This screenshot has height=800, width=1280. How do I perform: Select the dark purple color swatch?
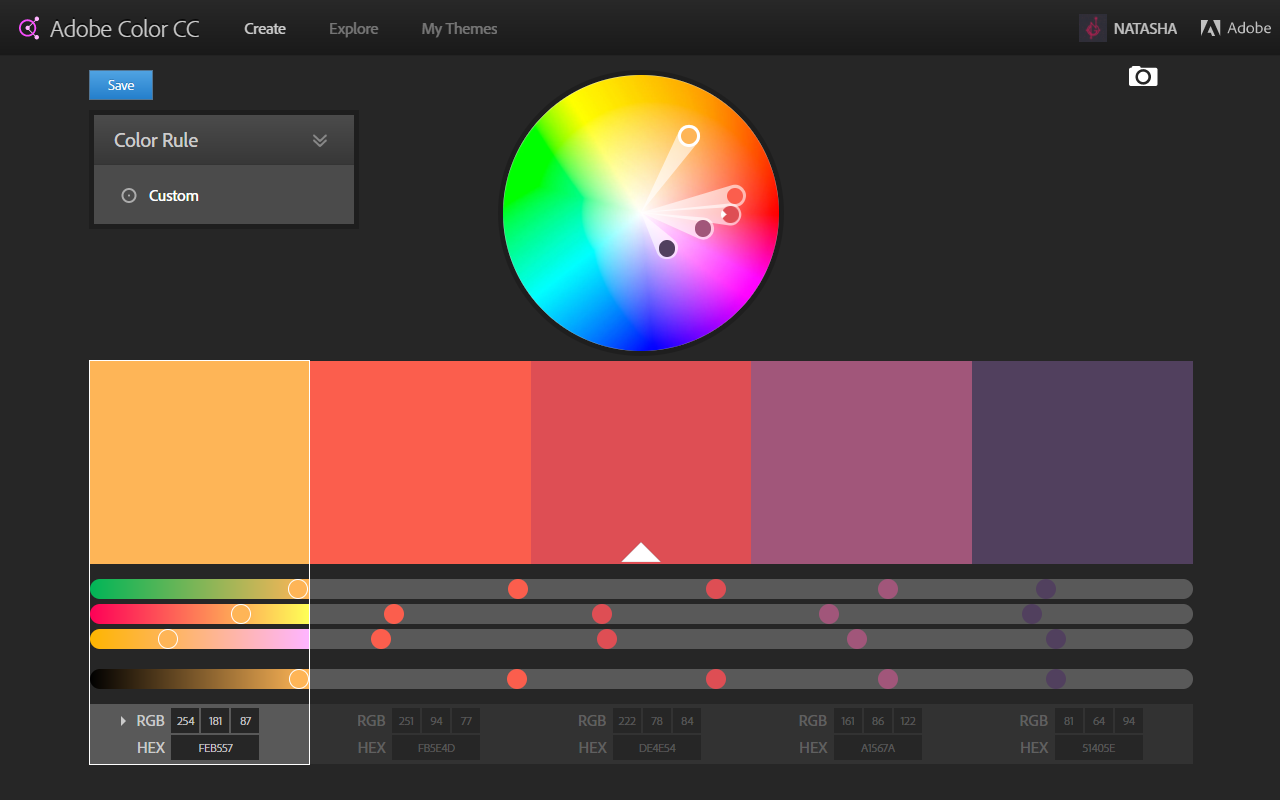pos(1082,462)
